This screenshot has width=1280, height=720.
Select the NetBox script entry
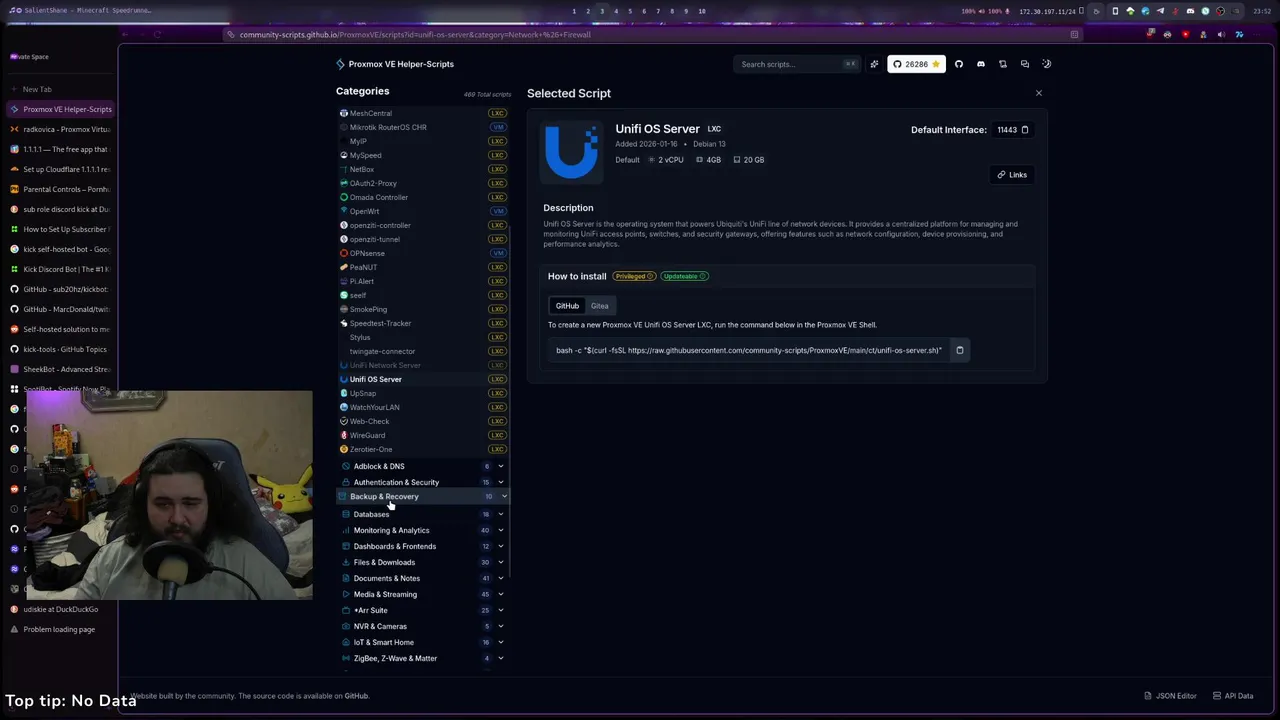pos(424,169)
